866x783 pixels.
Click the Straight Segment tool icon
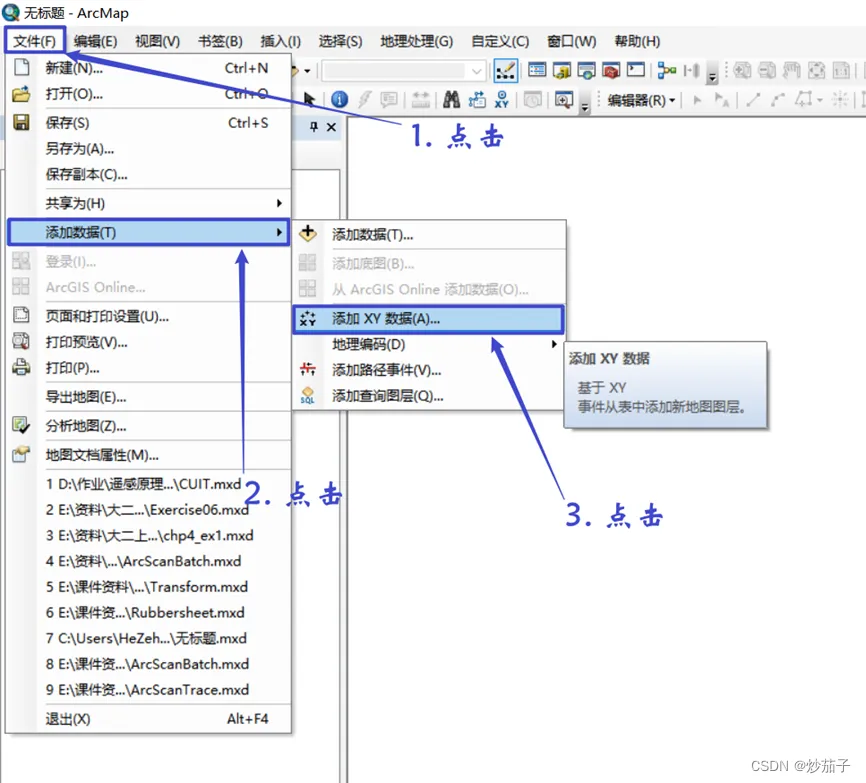[x=753, y=100]
